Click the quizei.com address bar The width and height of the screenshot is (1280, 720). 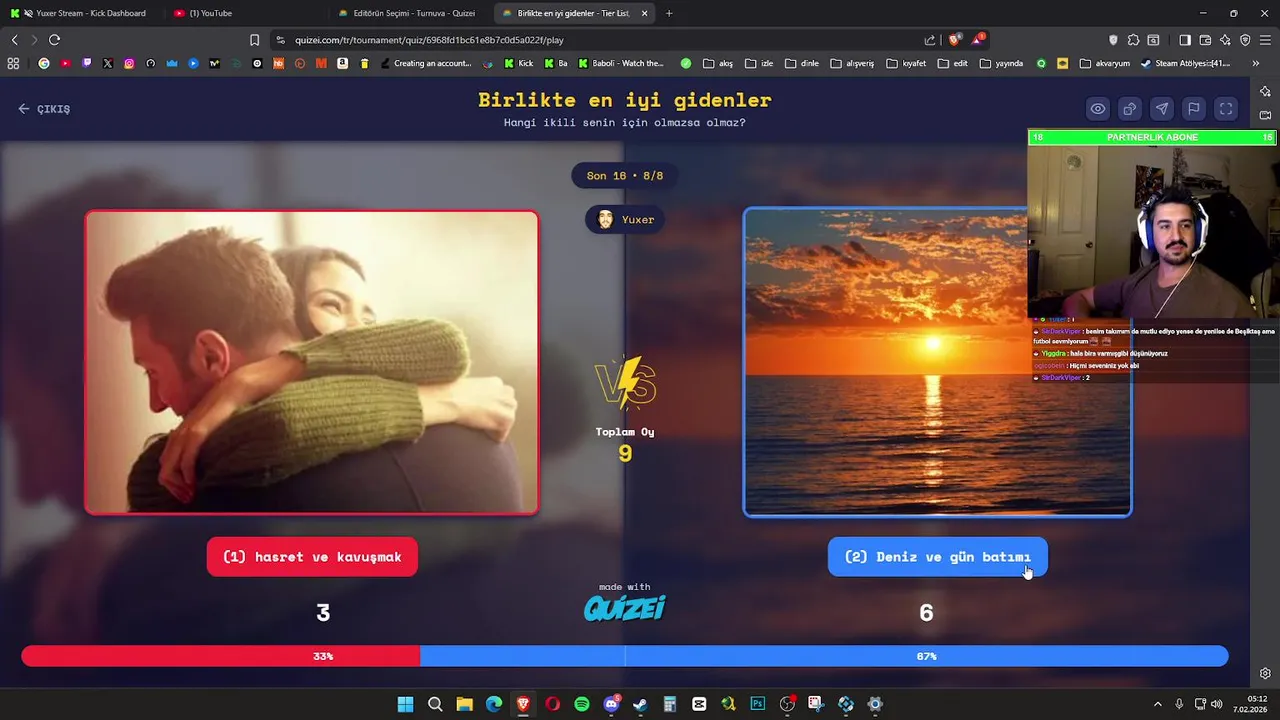point(600,40)
